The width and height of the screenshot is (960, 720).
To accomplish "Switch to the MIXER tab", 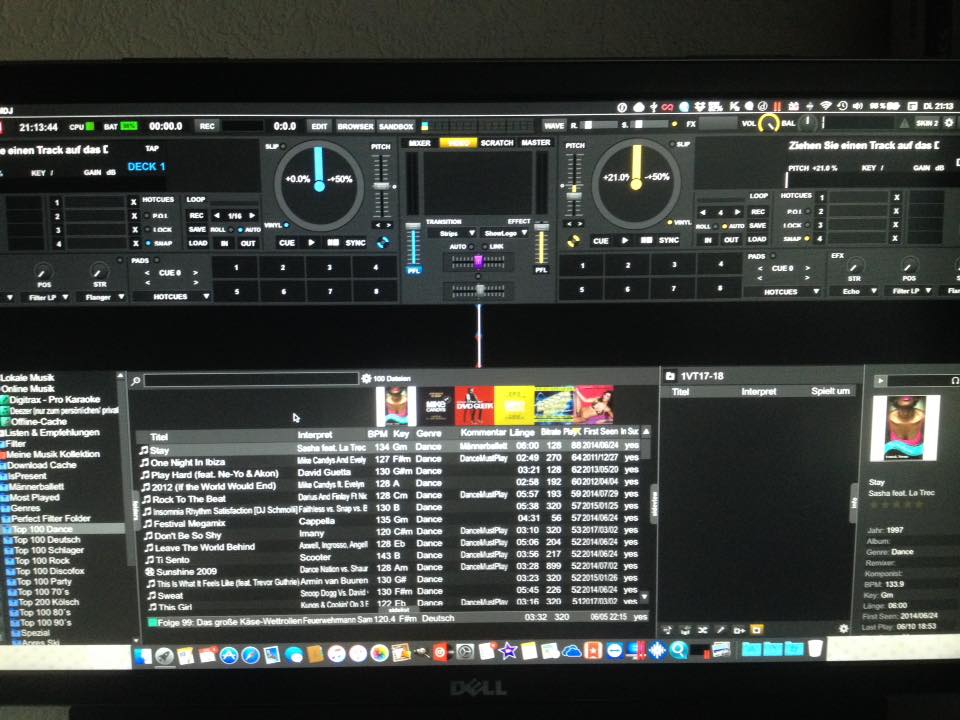I will [x=419, y=143].
